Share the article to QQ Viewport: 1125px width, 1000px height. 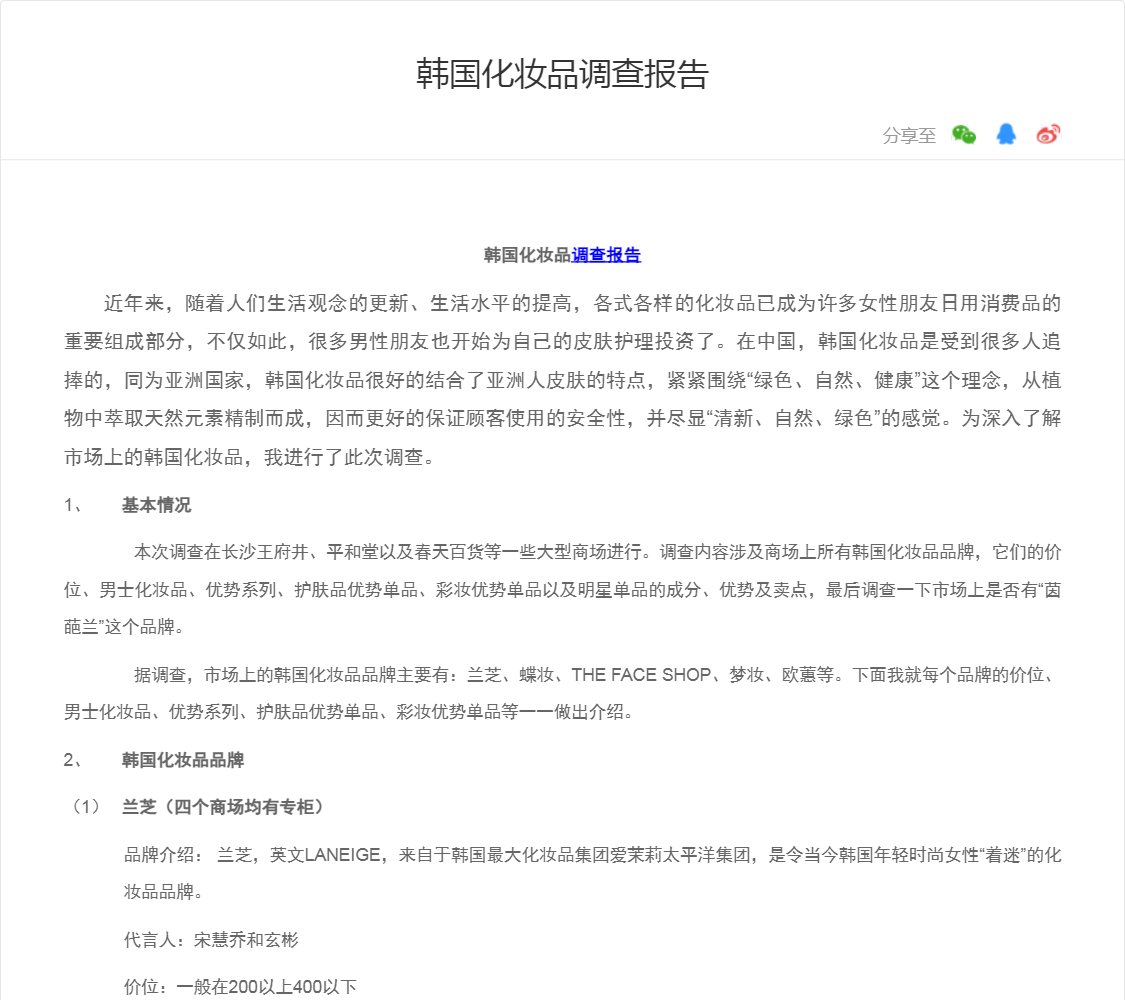(x=1006, y=134)
